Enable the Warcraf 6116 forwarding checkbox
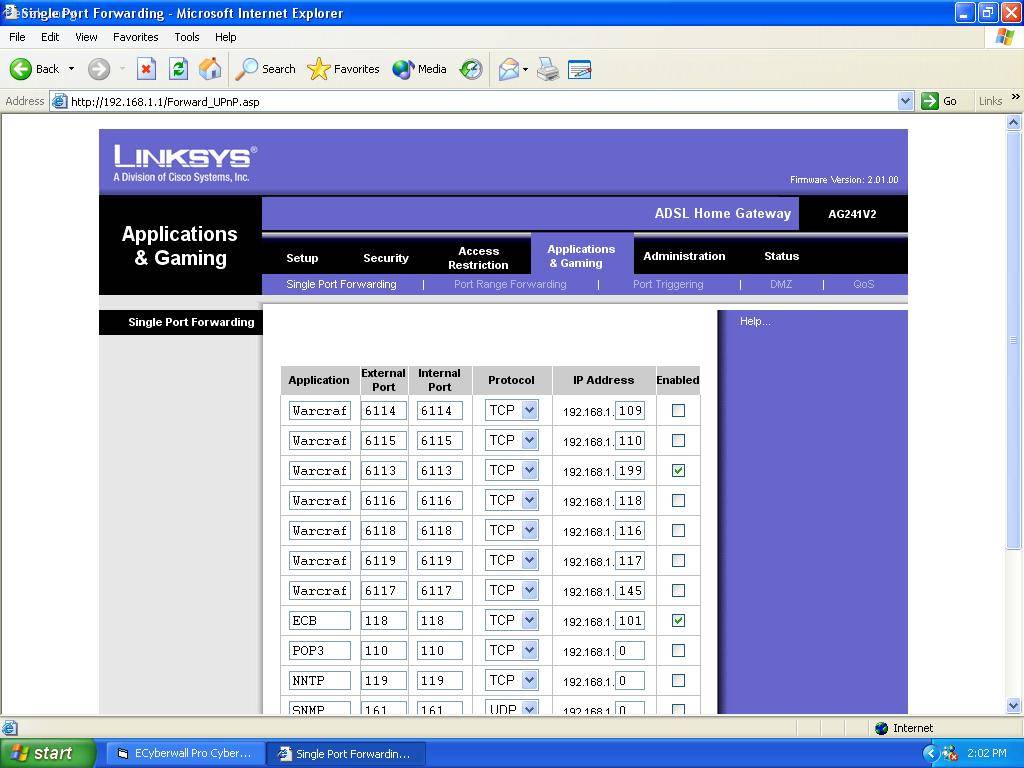1024x768 pixels. coord(679,501)
